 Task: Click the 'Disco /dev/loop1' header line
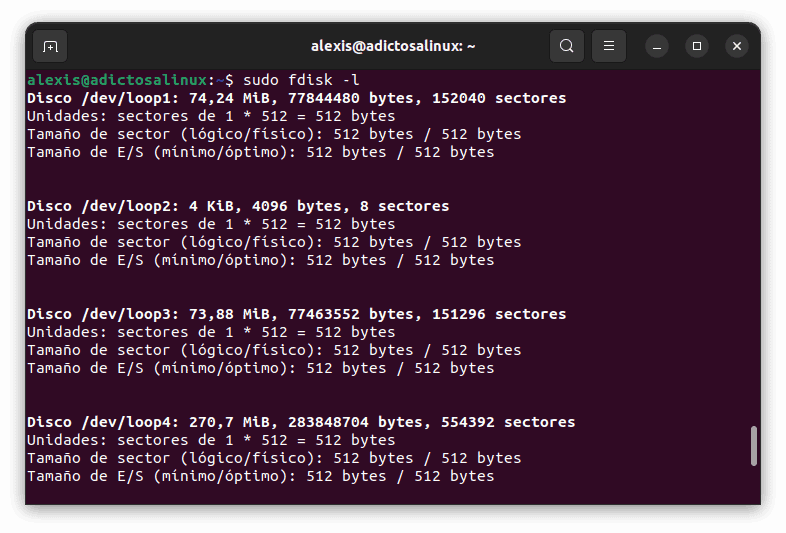[296, 98]
